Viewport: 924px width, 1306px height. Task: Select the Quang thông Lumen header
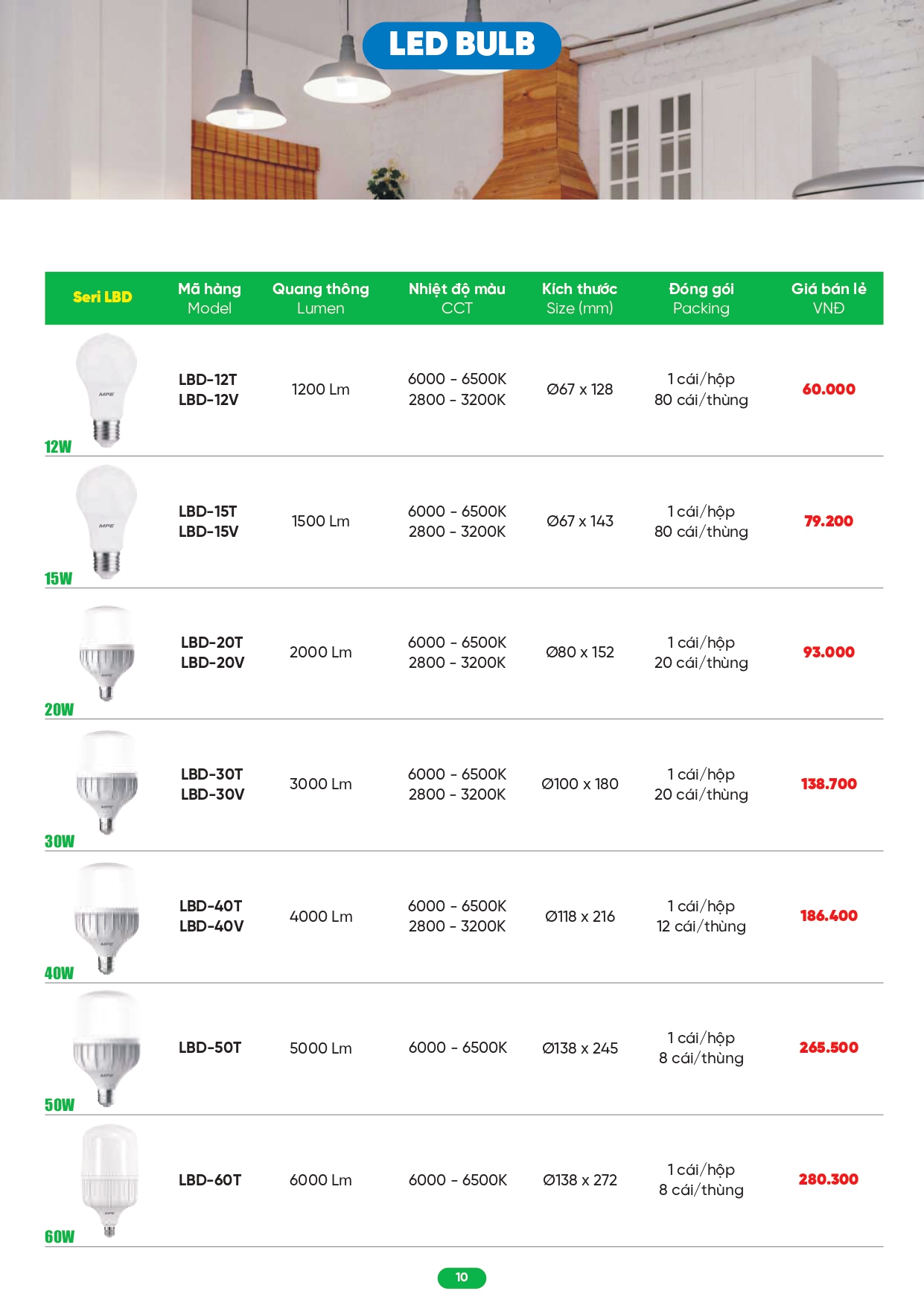click(320, 298)
